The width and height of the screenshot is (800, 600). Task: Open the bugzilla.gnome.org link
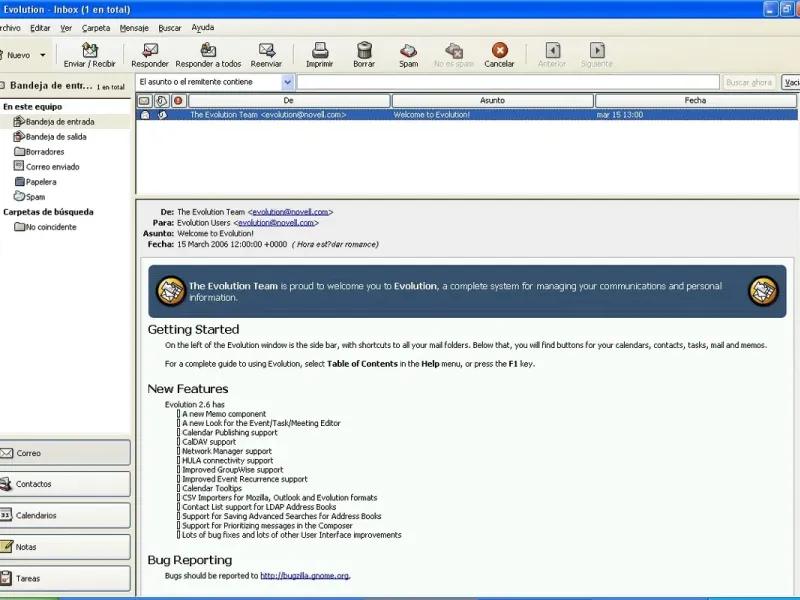click(x=305, y=576)
